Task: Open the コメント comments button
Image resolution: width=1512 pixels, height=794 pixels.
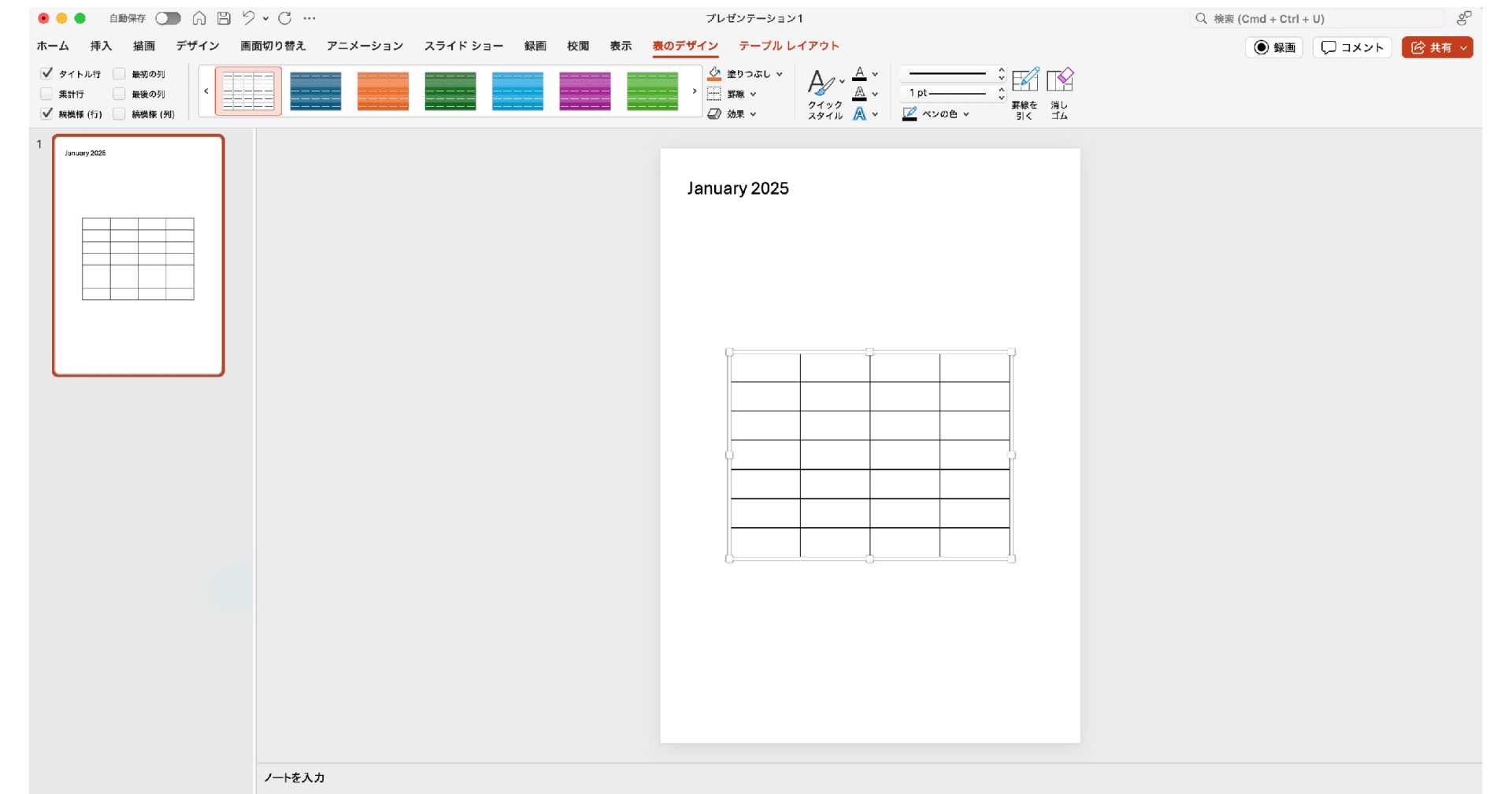Action: 1352,47
